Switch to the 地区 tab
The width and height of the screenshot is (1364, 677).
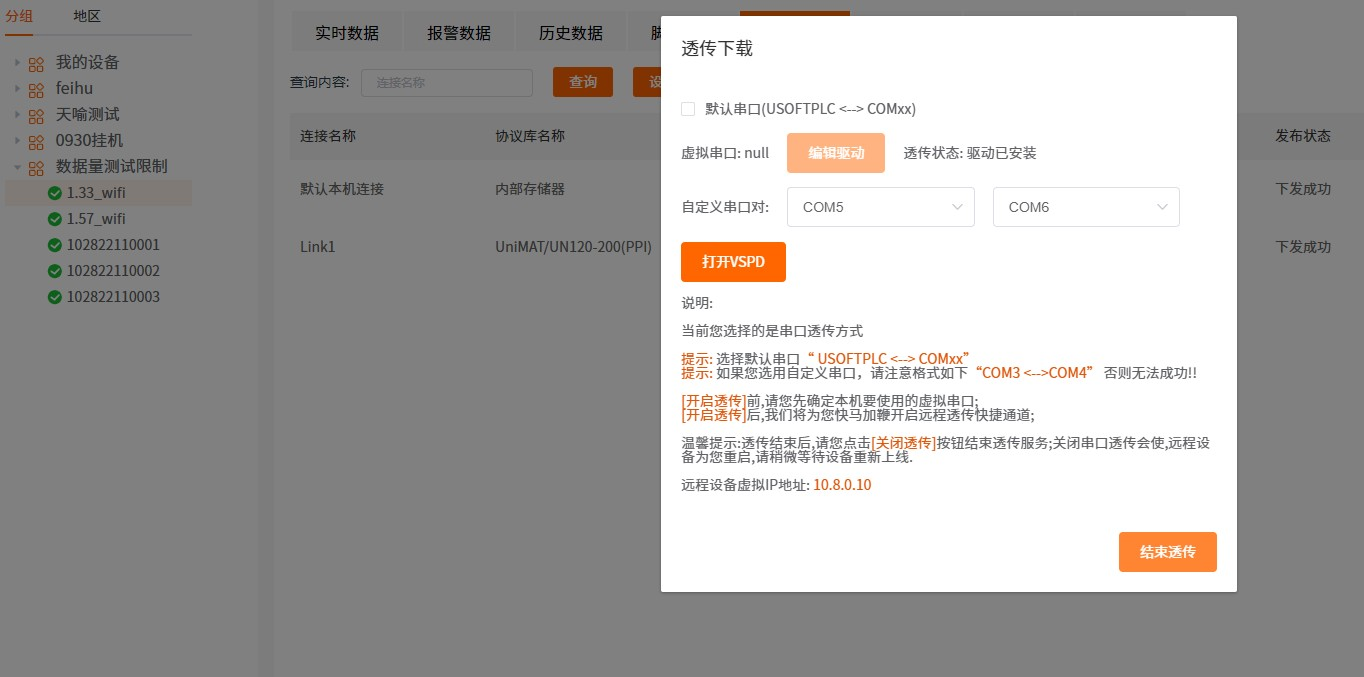point(87,16)
